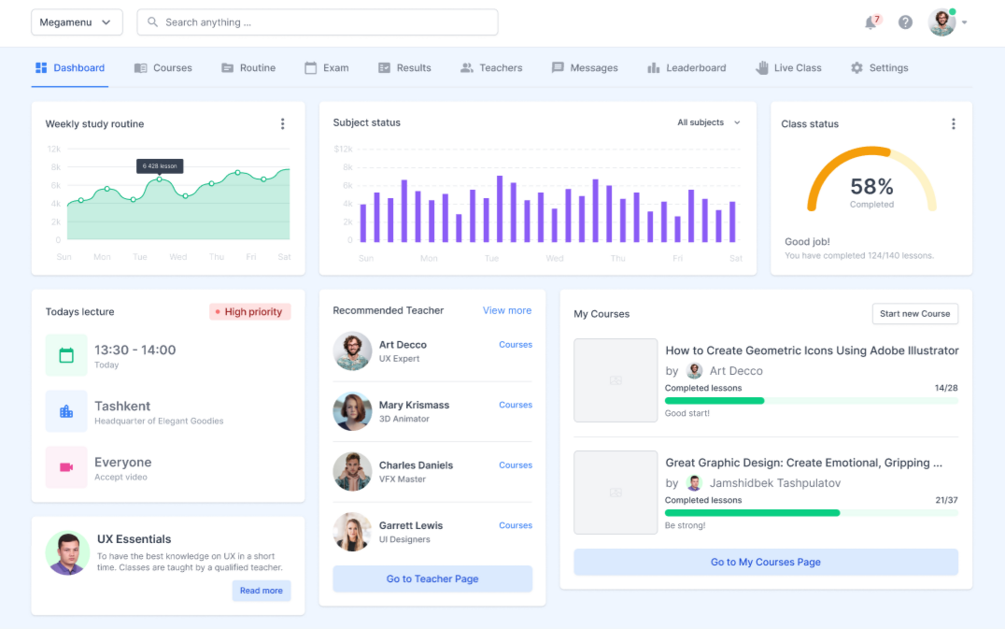Open Courses link for Garrett Lewis
The image size is (1005, 629).
(515, 525)
